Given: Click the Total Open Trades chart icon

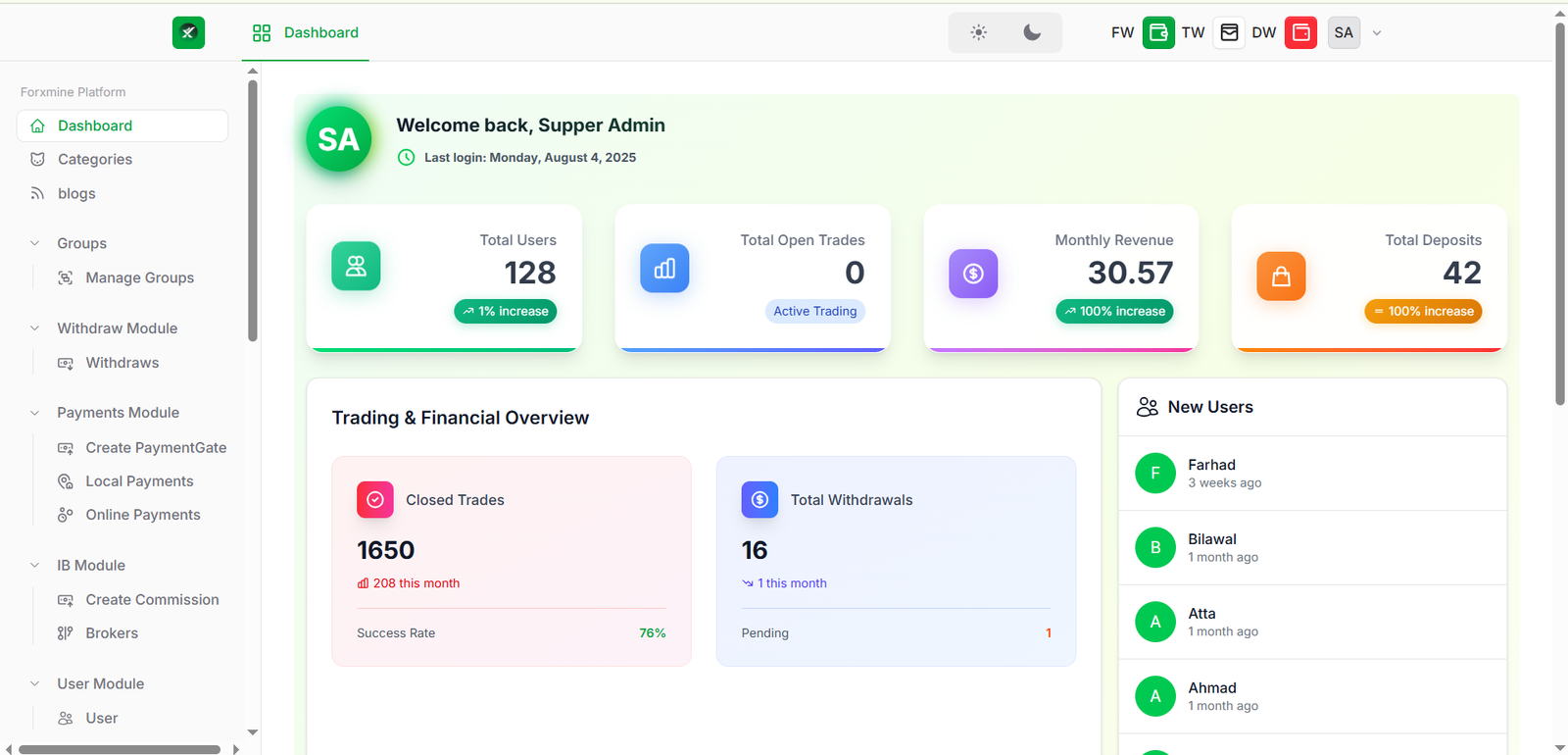Looking at the screenshot, I should 664,268.
